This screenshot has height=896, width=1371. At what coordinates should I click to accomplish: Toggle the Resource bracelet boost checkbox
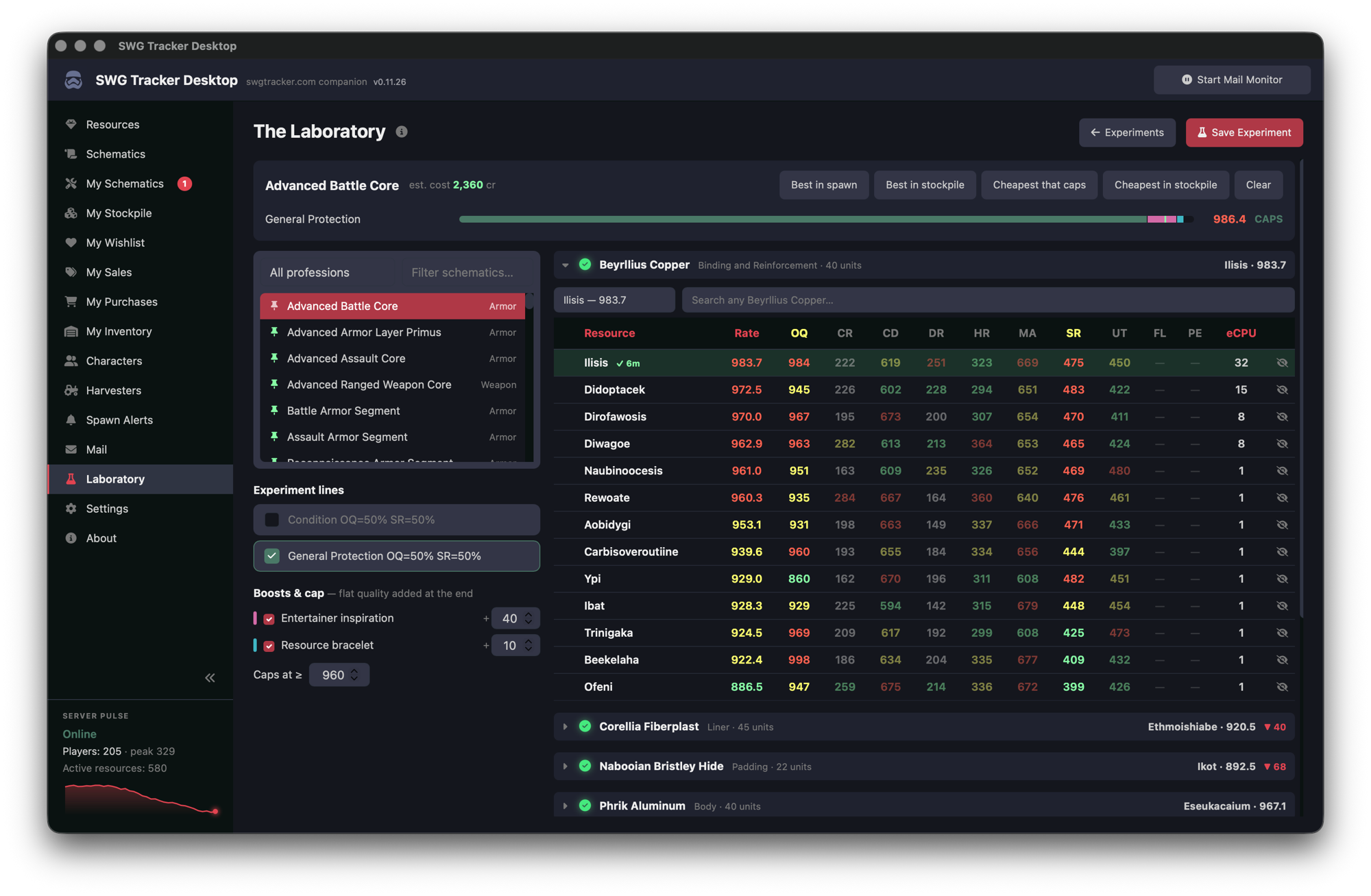[x=269, y=646]
